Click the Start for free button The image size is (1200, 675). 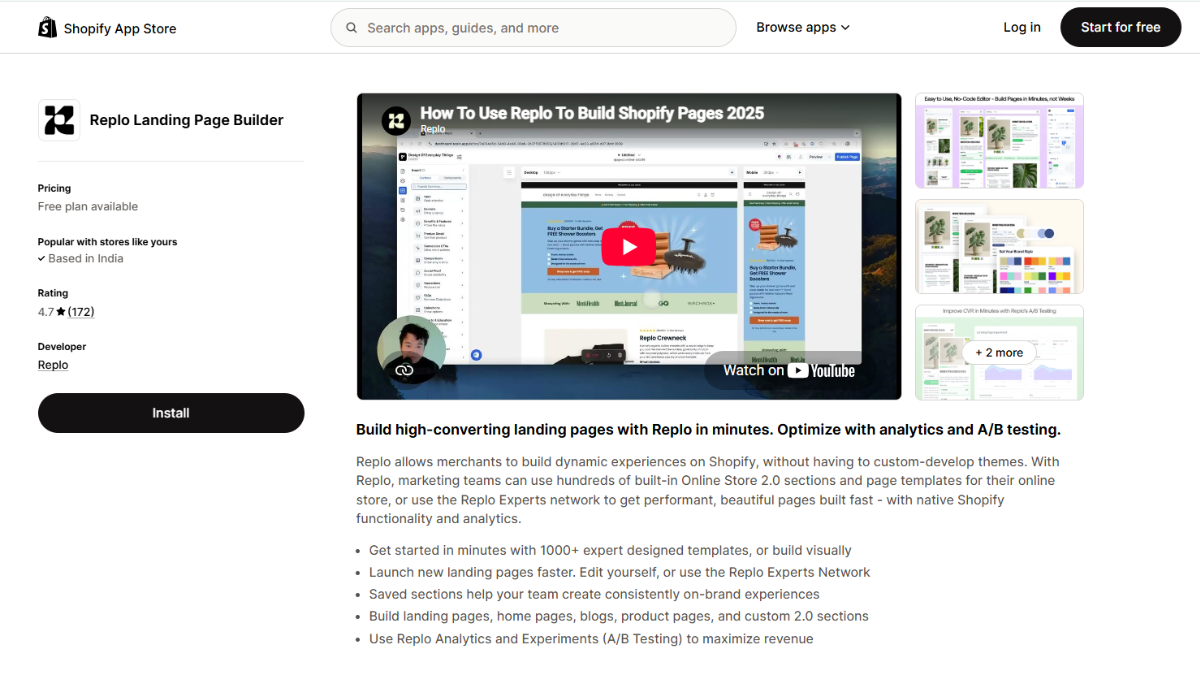point(1120,28)
